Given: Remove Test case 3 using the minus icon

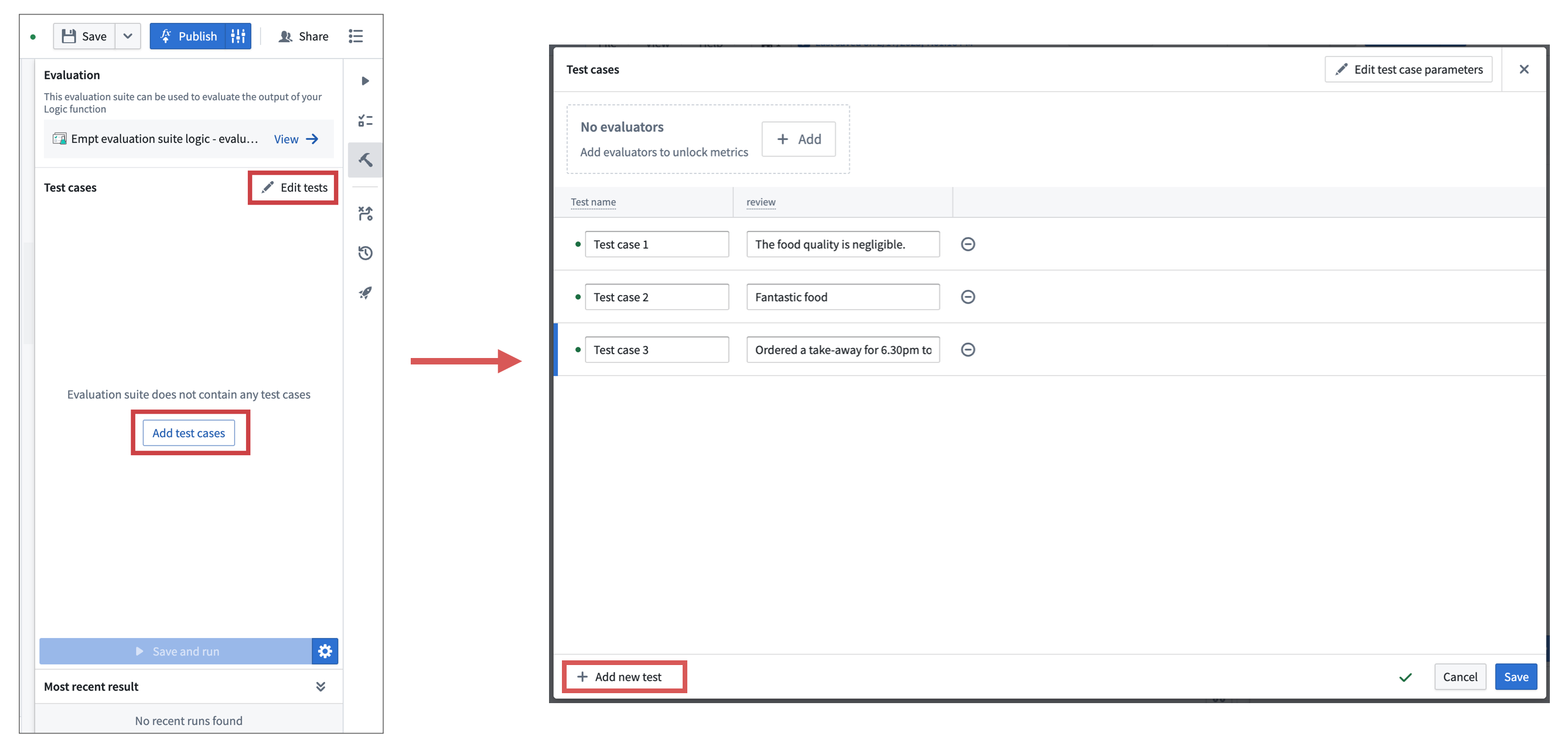Looking at the screenshot, I should [968, 349].
